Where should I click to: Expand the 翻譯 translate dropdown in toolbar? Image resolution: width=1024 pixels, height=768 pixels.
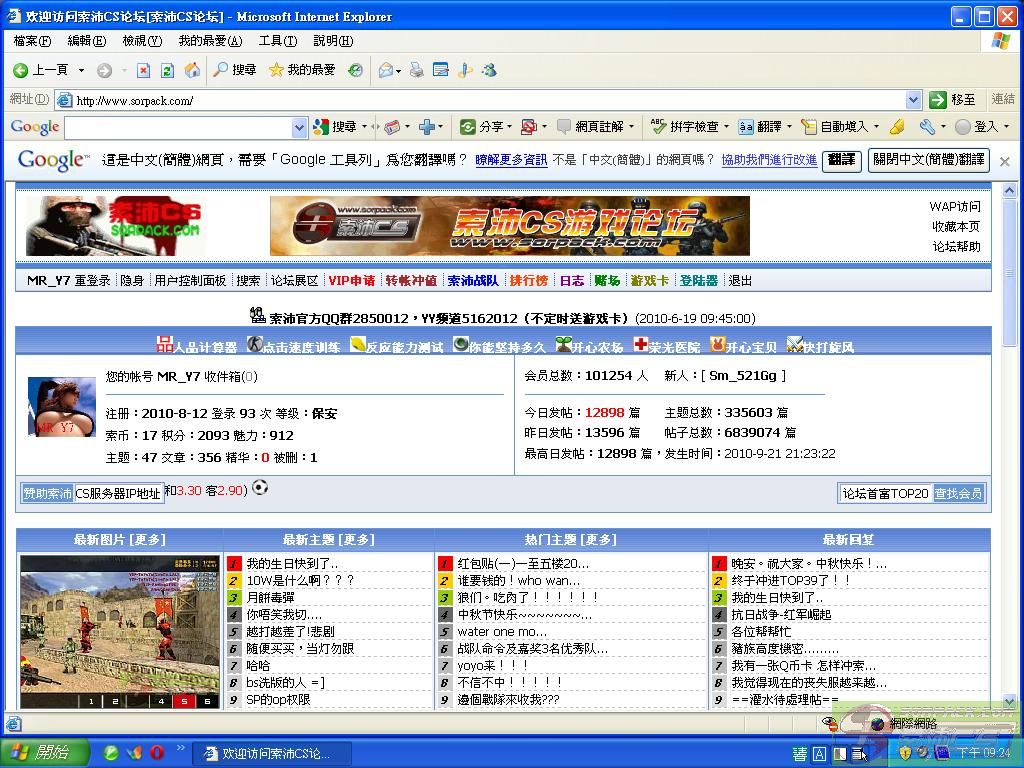[789, 127]
